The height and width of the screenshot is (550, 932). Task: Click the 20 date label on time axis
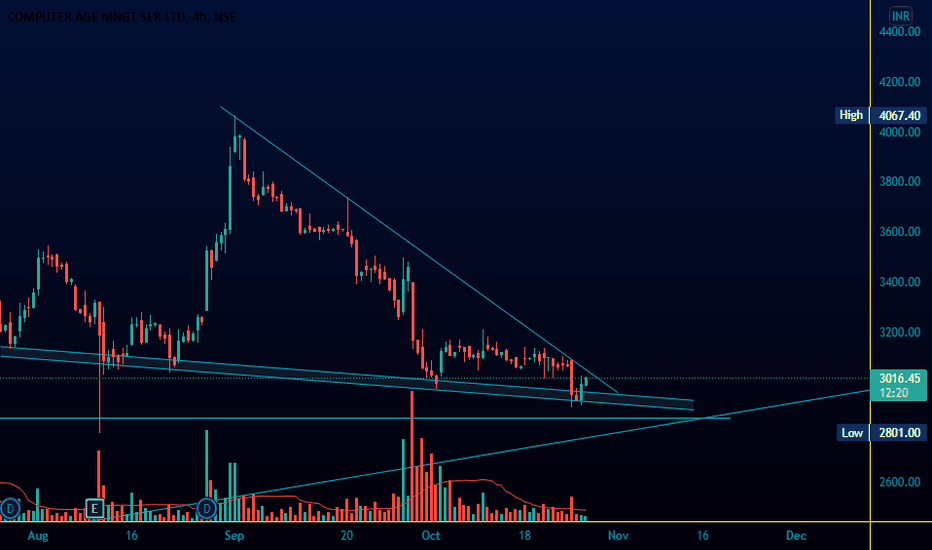coord(347,536)
